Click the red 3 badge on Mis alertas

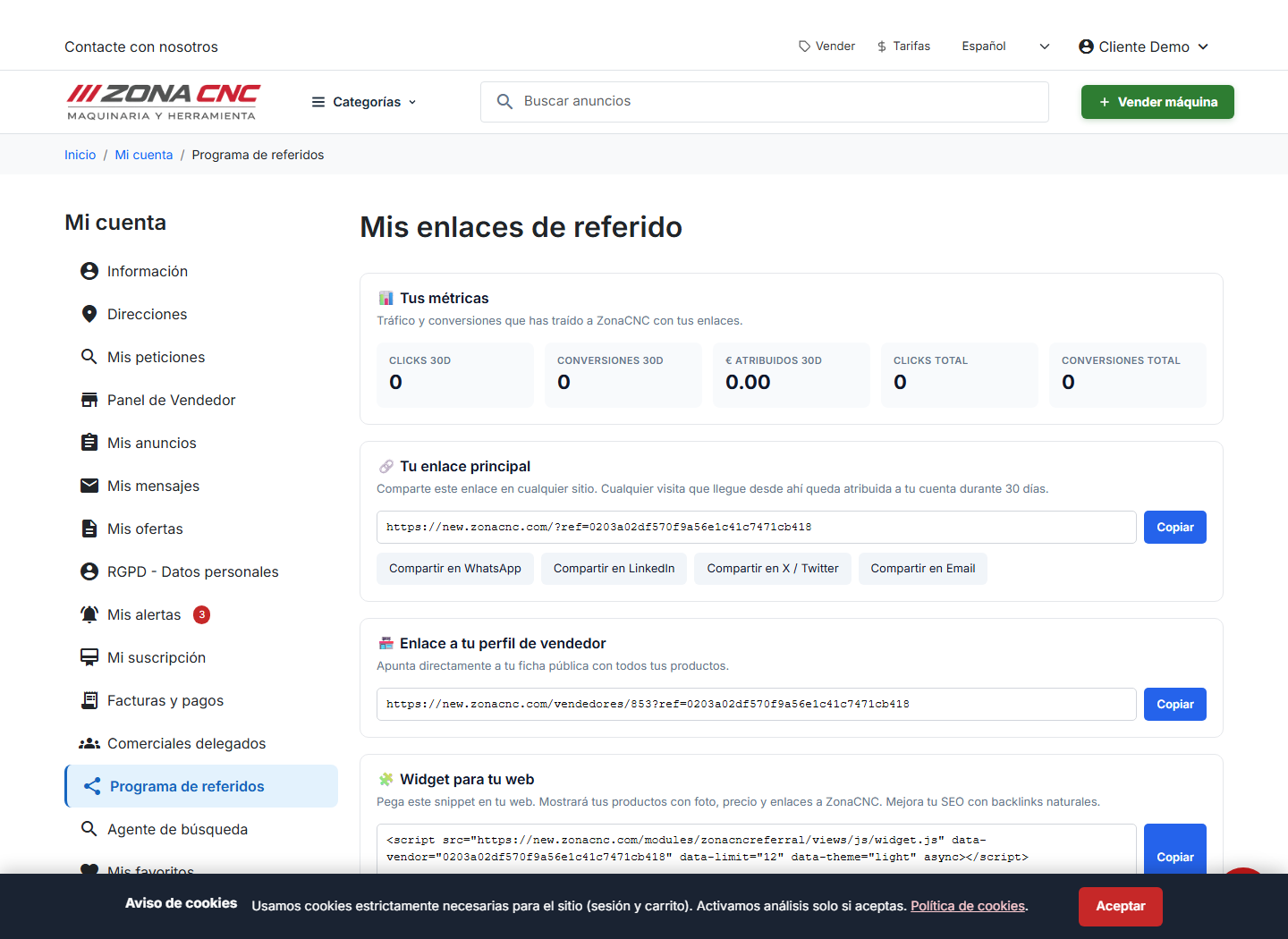pos(202,614)
